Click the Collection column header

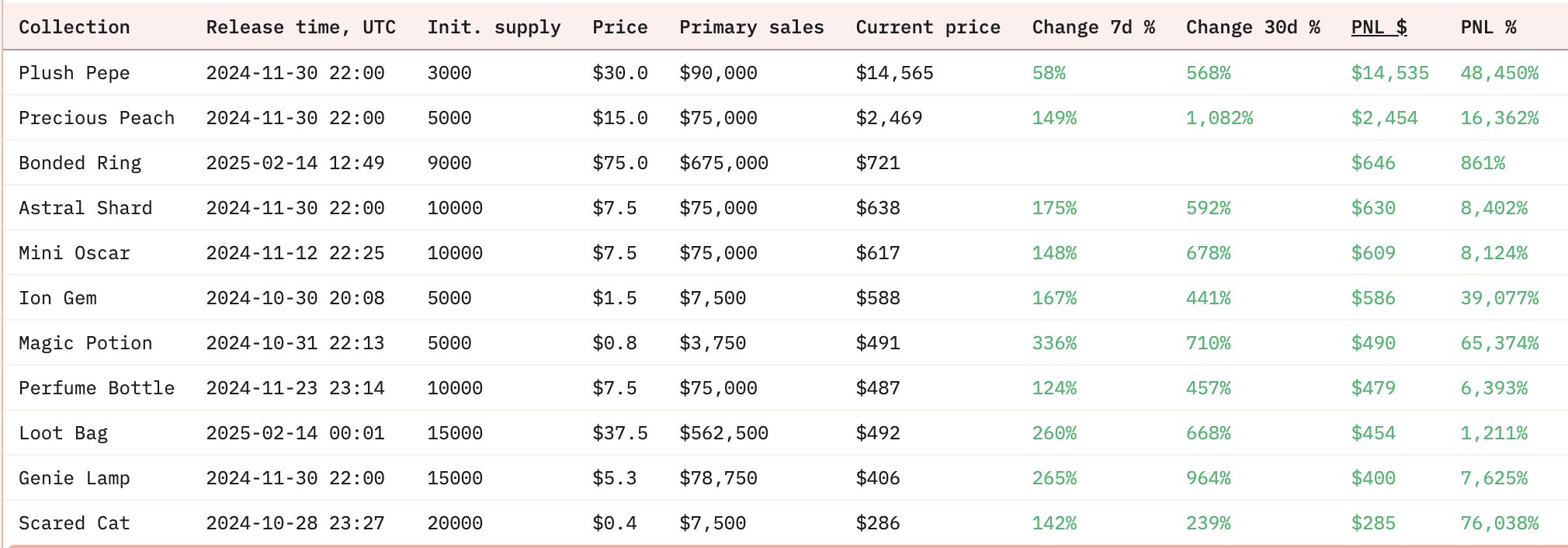point(74,27)
